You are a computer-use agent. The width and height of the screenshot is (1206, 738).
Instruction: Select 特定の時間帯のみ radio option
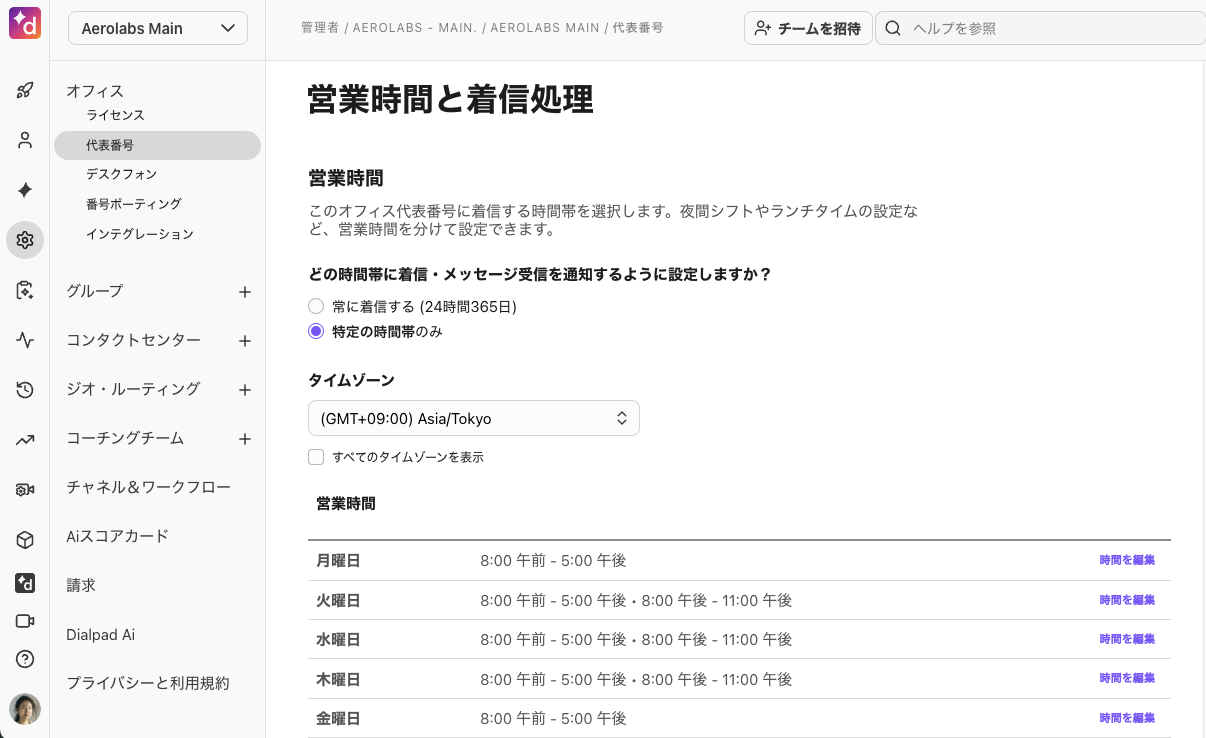click(316, 331)
